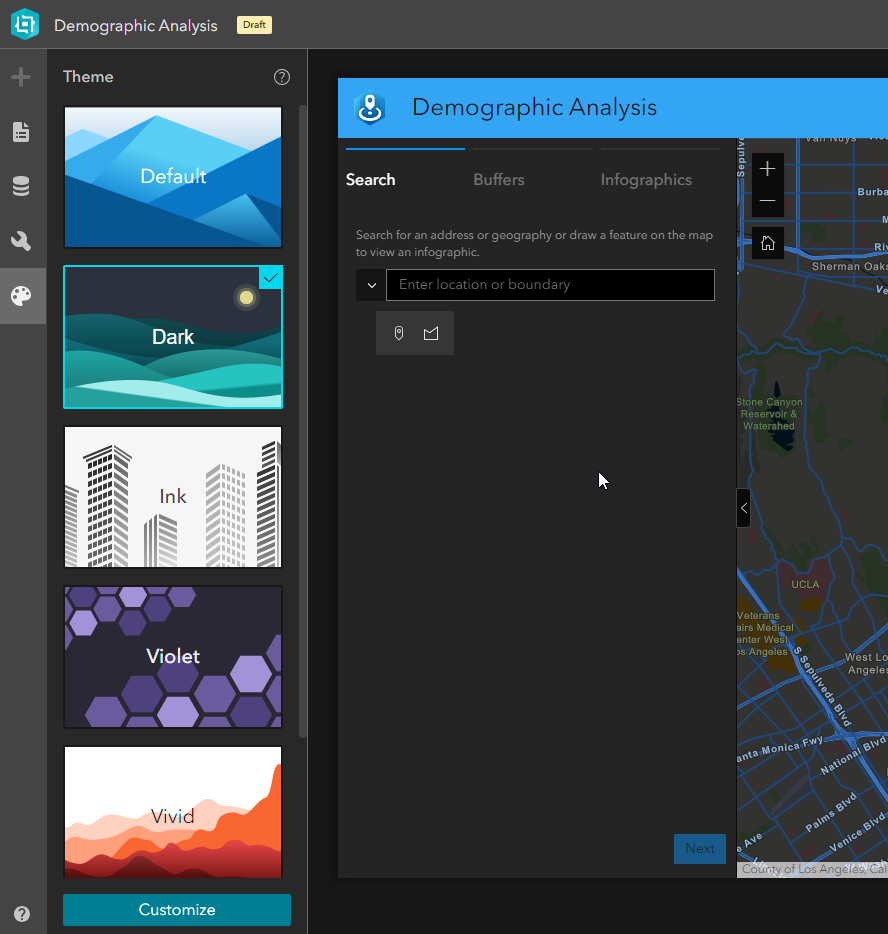Collapse the panel using the left chevron
The width and height of the screenshot is (888, 934).
click(x=743, y=508)
